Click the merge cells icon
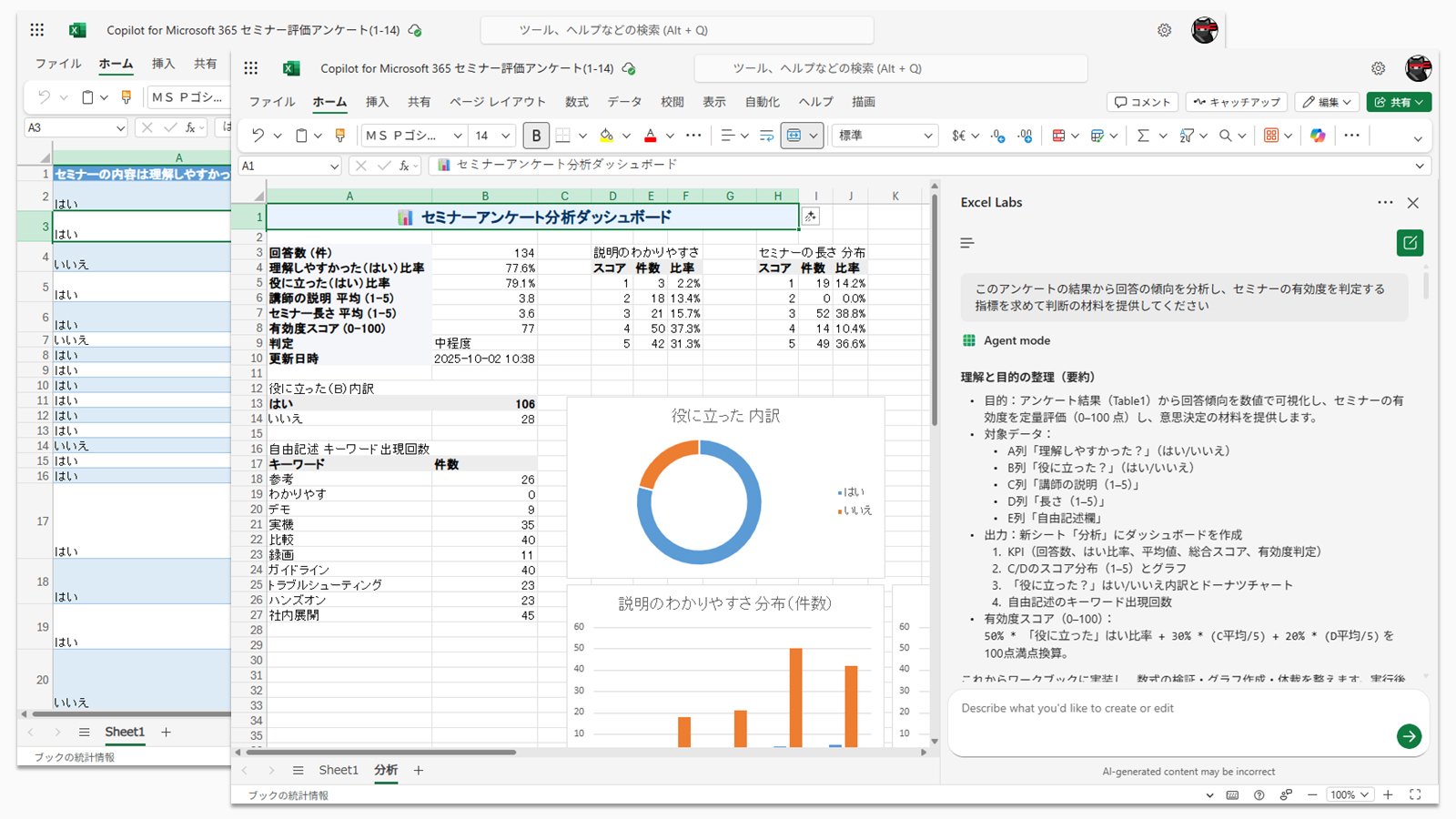1456x819 pixels. (794, 136)
